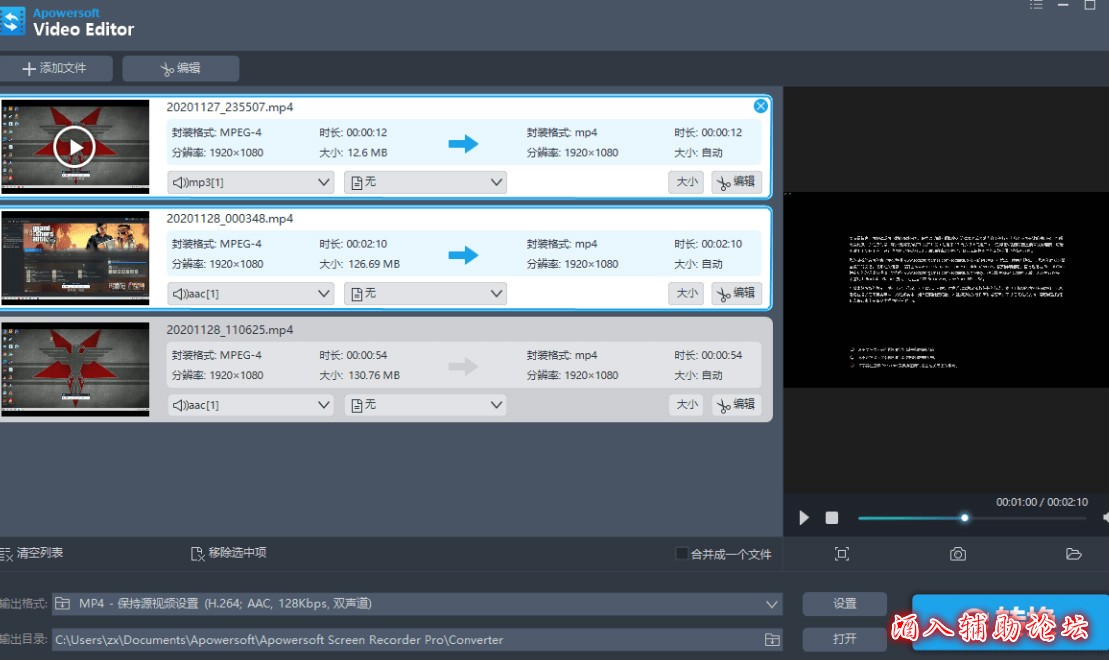
Task: Toggle fullscreen preview icon
Action: click(842, 554)
